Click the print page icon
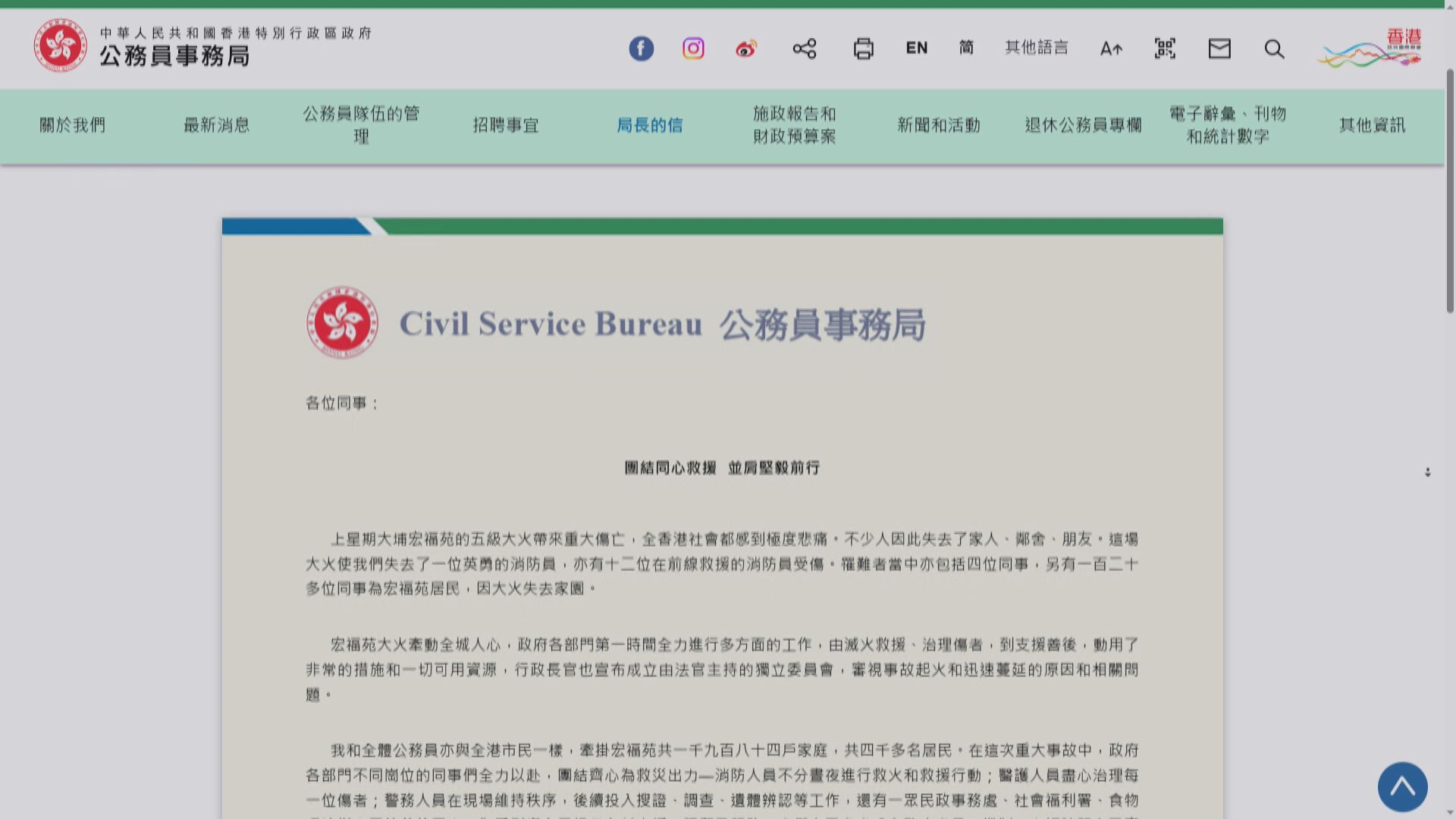Screen dimensions: 1456x819 863,49
